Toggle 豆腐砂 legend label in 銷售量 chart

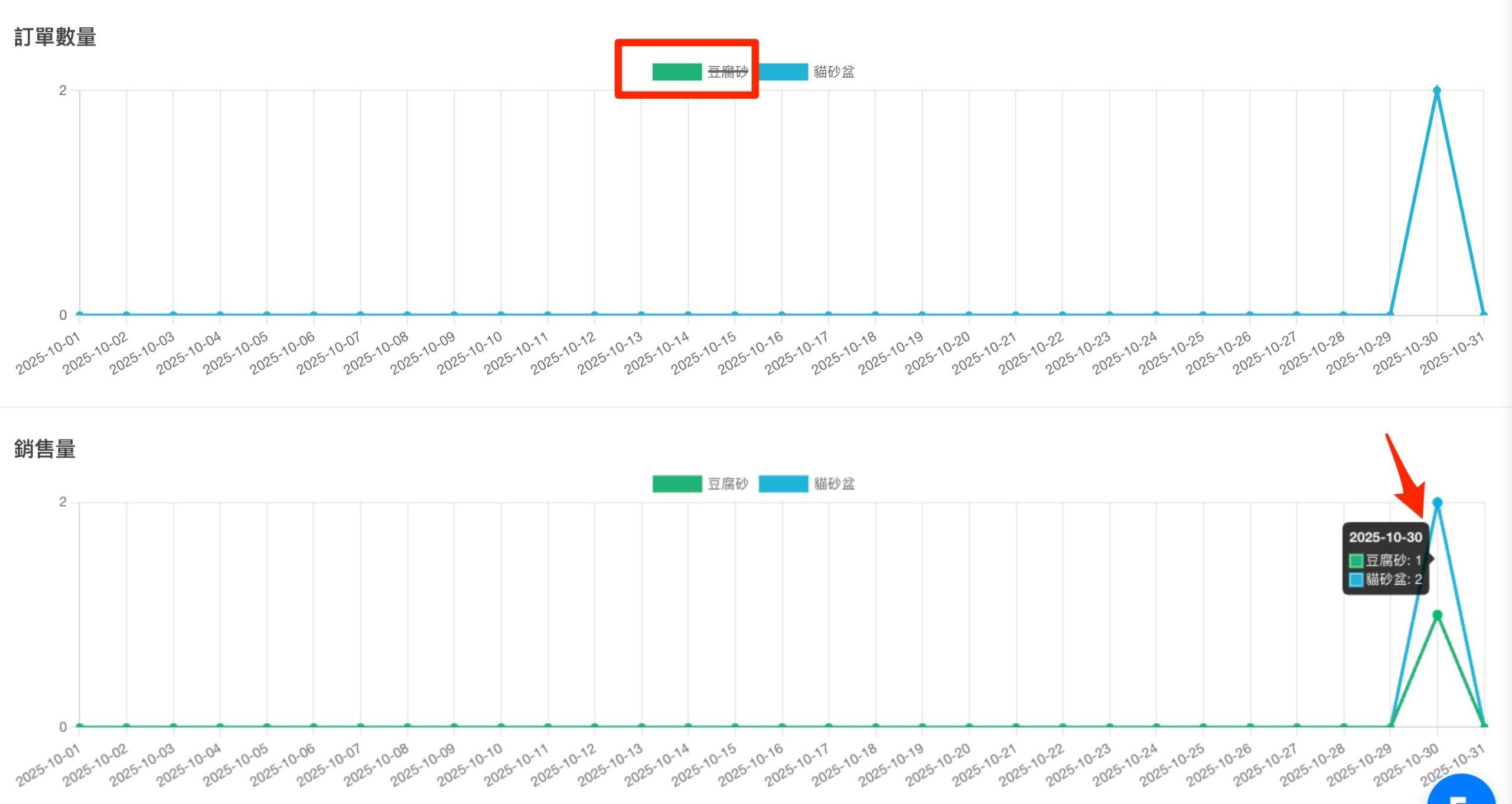coord(728,484)
